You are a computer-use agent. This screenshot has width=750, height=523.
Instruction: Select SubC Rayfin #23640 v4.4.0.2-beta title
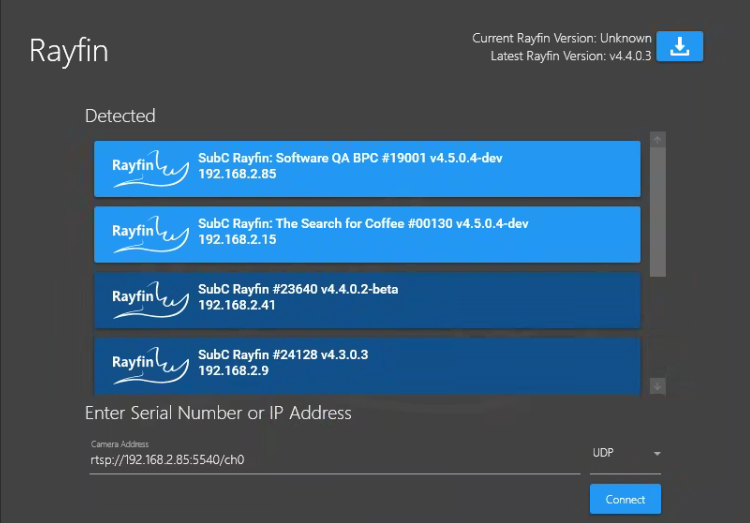click(x=298, y=290)
